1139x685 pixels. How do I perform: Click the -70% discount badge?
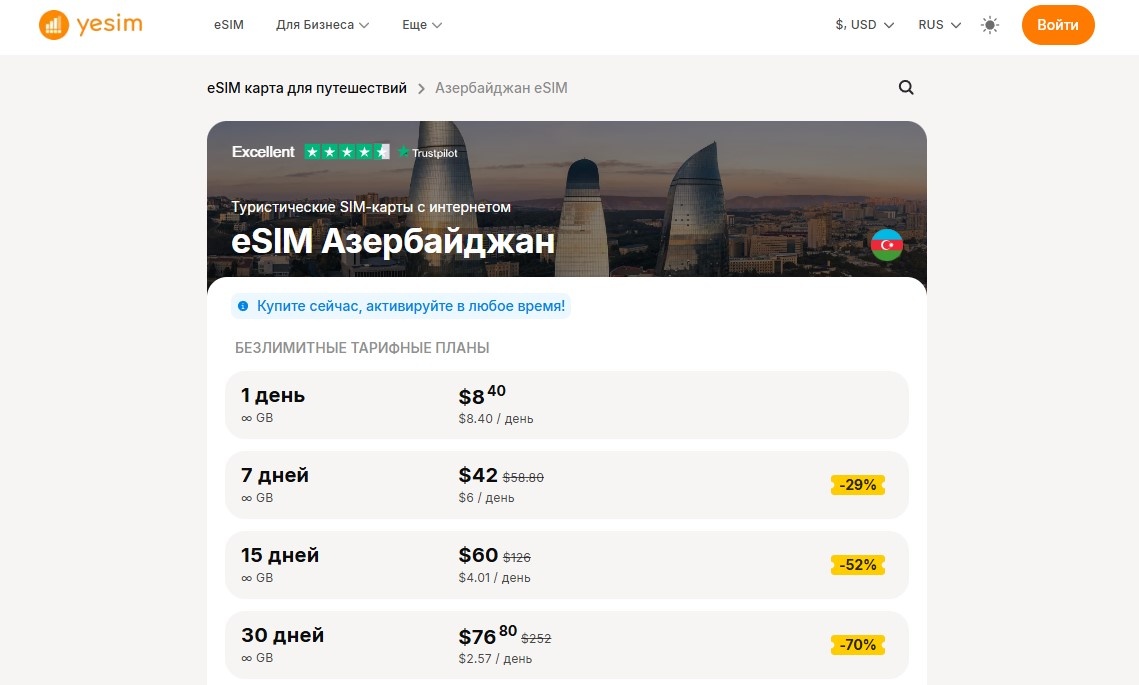coord(858,644)
